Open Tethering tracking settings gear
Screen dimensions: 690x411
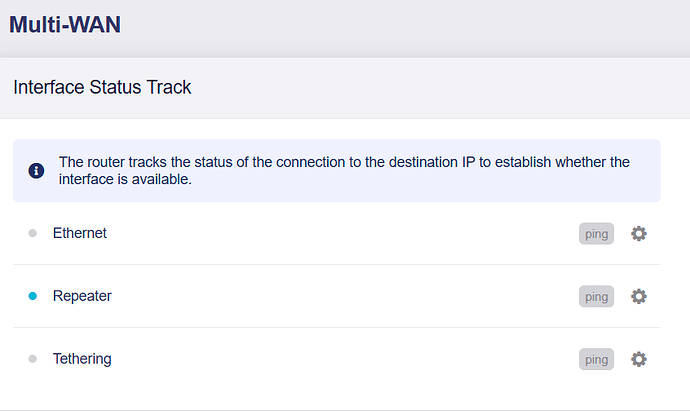coord(639,359)
